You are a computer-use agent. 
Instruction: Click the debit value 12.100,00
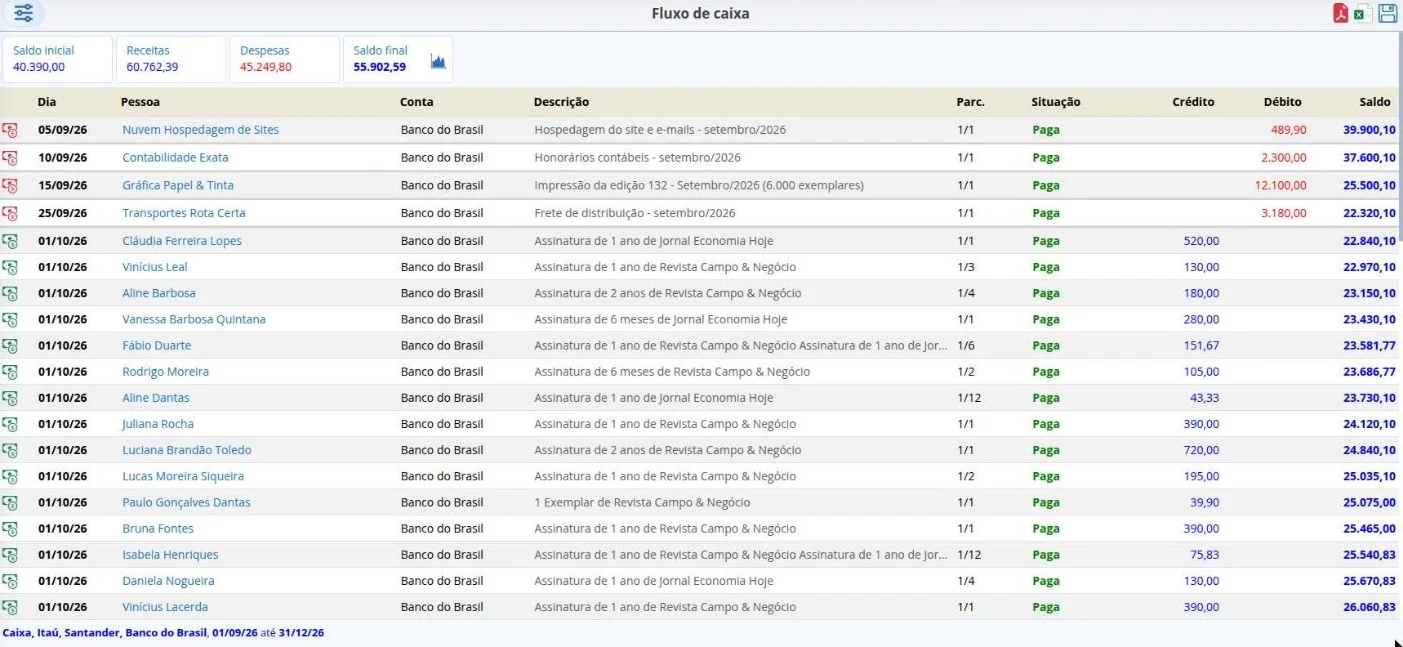[x=1281, y=185]
